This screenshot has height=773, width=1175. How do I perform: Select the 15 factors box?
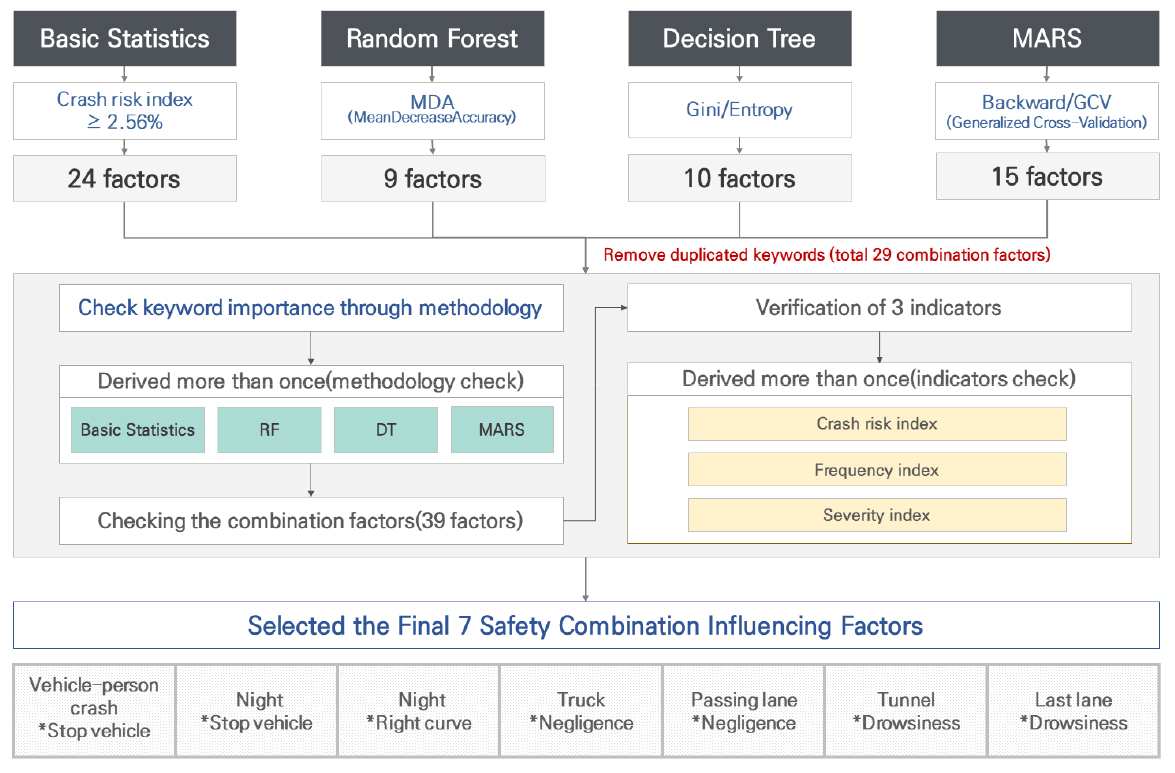pyautogui.click(x=1047, y=177)
